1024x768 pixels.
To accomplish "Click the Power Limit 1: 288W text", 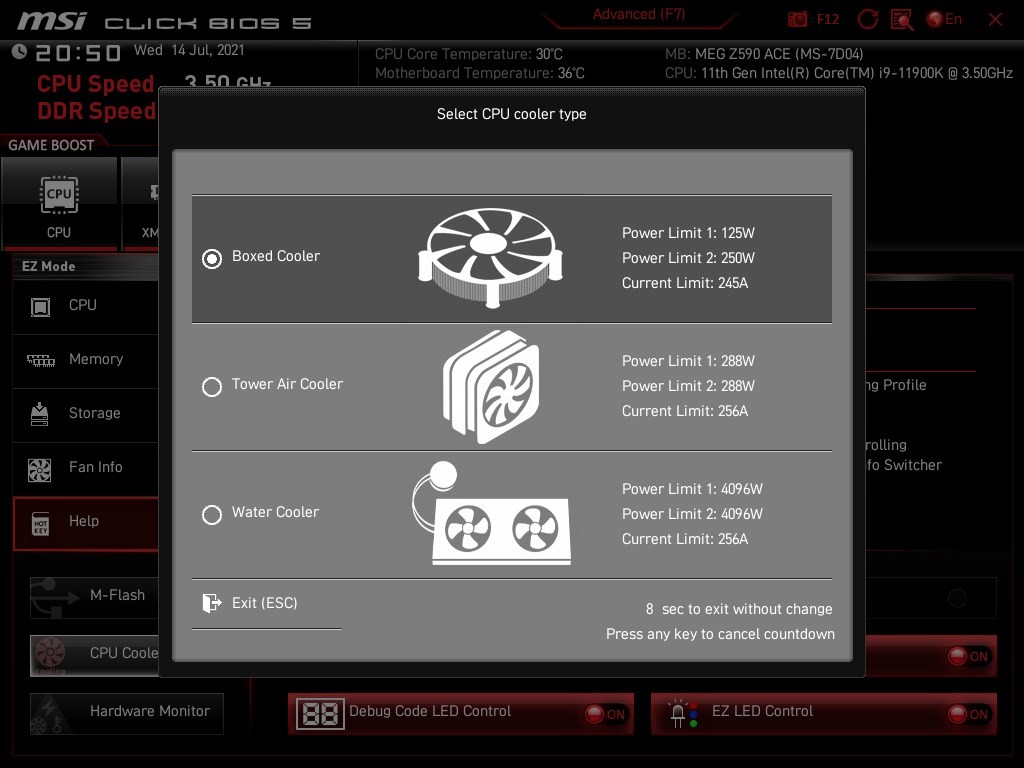I will click(x=688, y=361).
